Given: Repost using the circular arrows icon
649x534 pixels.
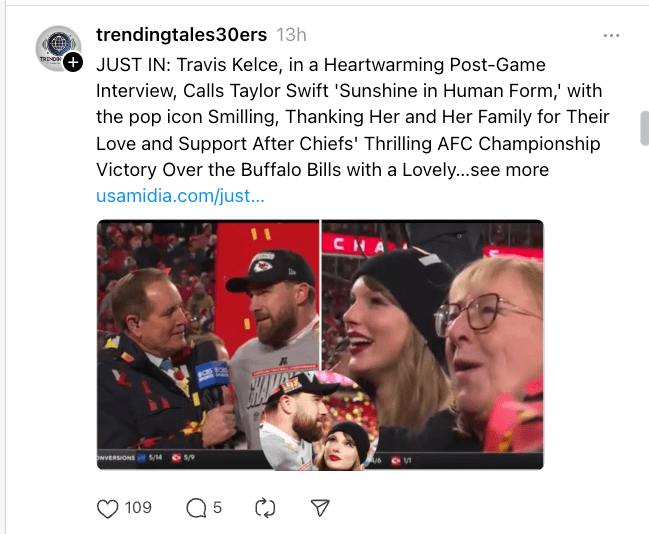Looking at the screenshot, I should click(x=265, y=508).
